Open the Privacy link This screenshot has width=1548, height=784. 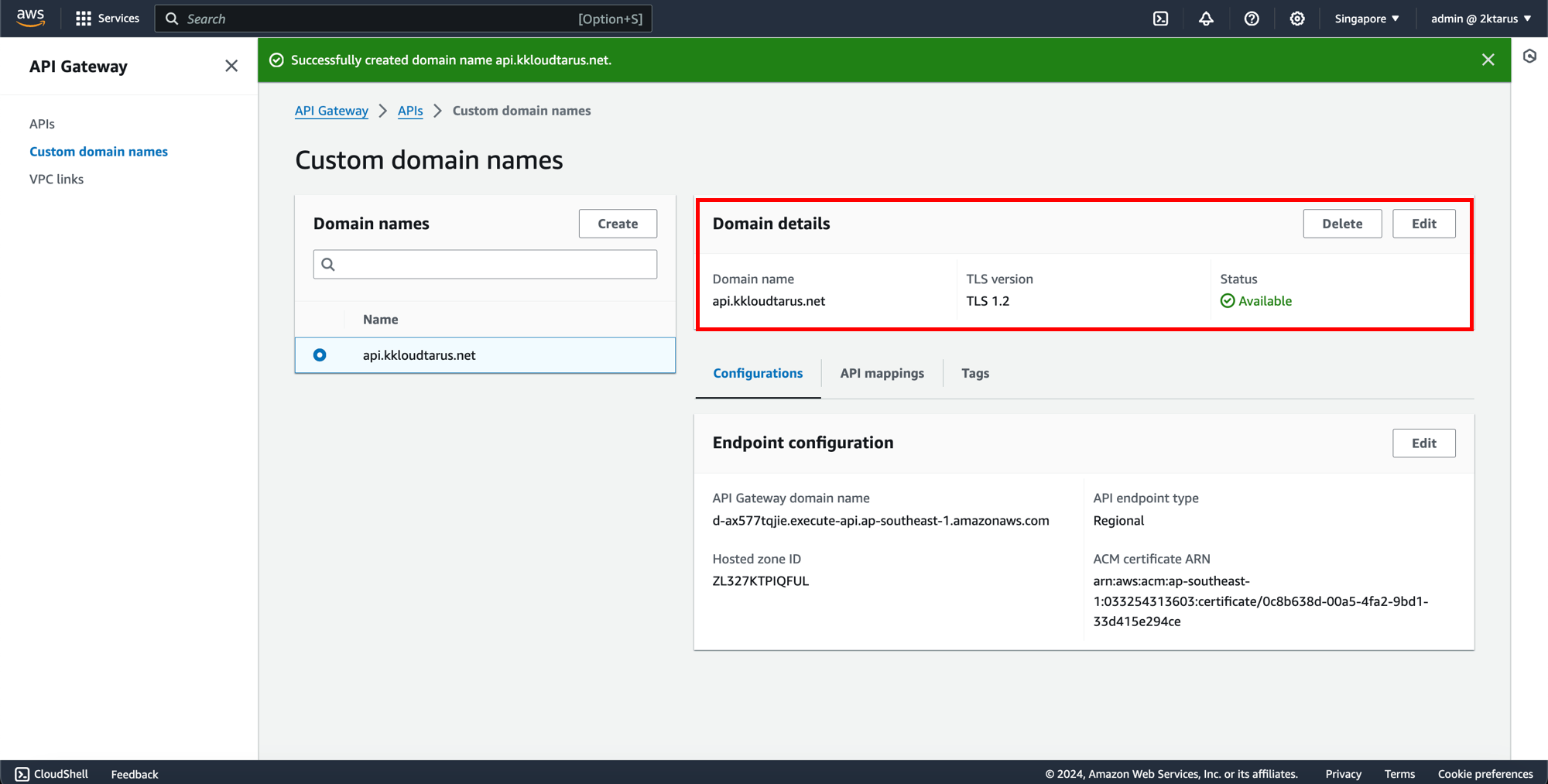click(1343, 774)
